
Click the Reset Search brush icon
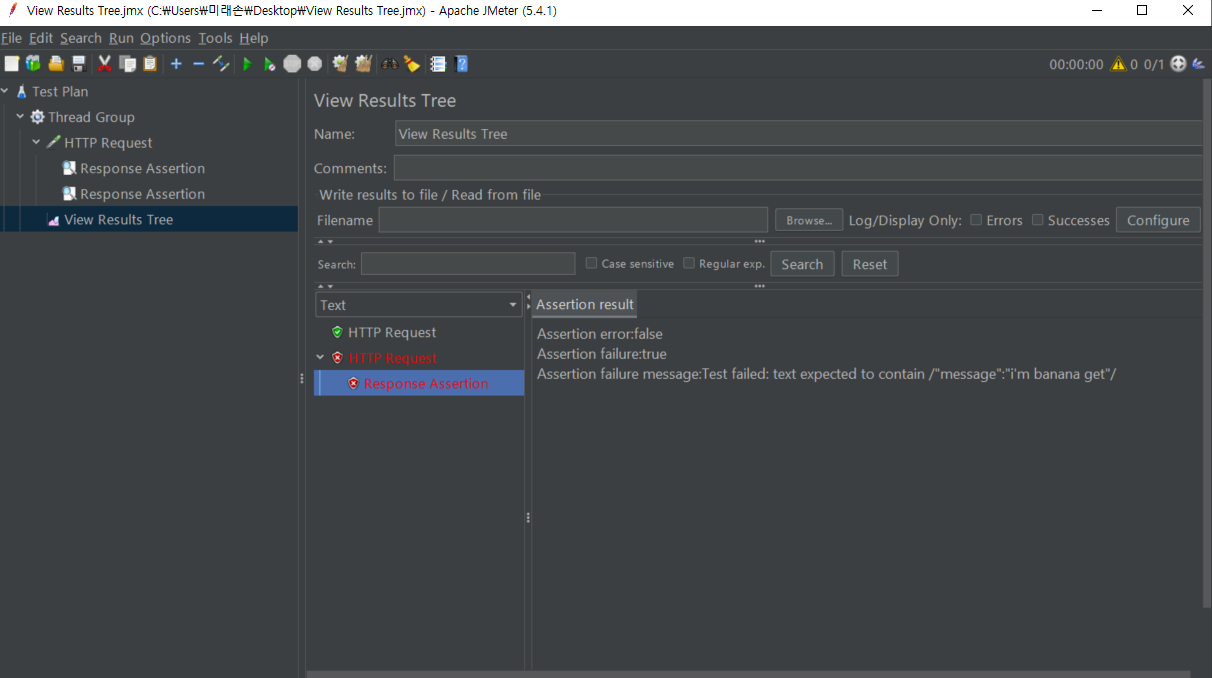coord(412,64)
